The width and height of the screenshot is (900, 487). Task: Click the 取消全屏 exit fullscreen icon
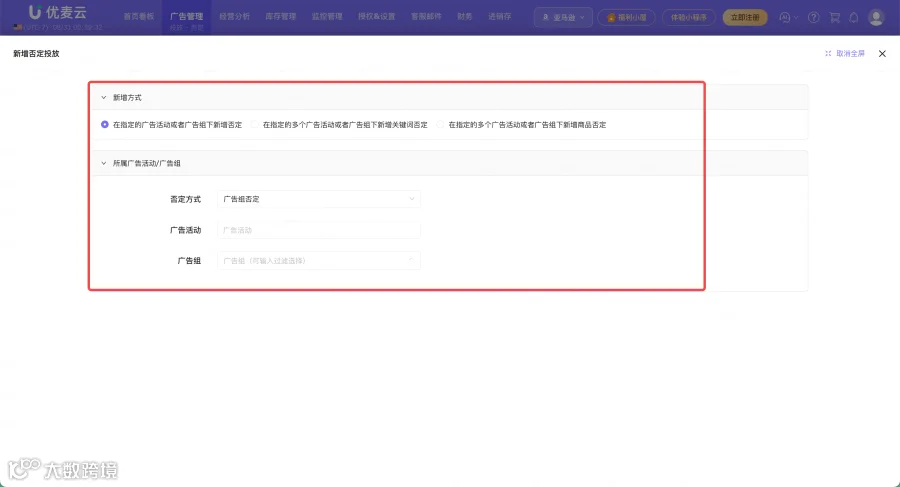[x=828, y=53]
